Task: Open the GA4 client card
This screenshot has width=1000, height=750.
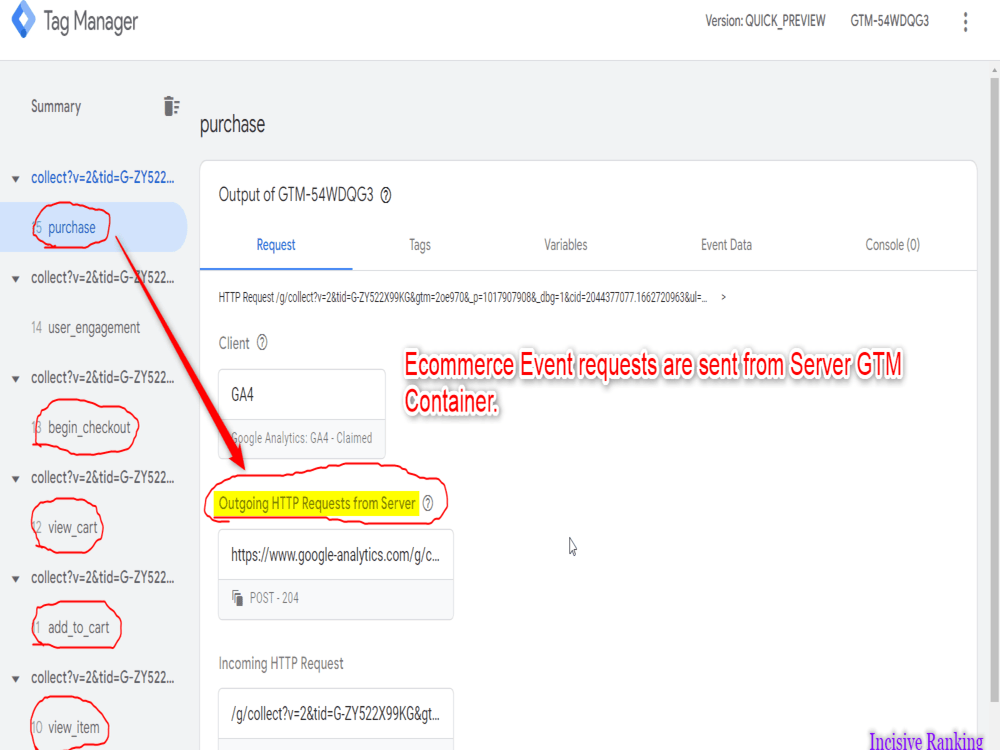Action: click(302, 413)
